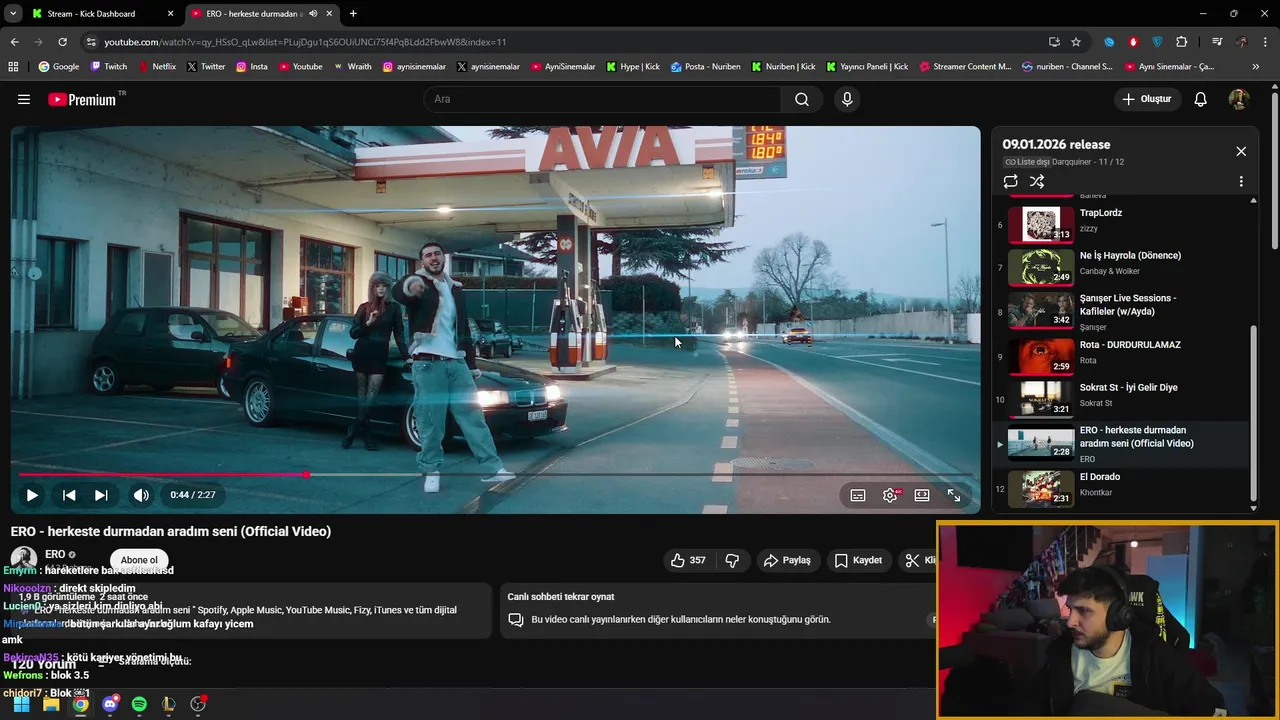Viewport: 1280px width, 720px height.
Task: Mute the audio-playing ERO YouTube tab
Action: coord(313,14)
